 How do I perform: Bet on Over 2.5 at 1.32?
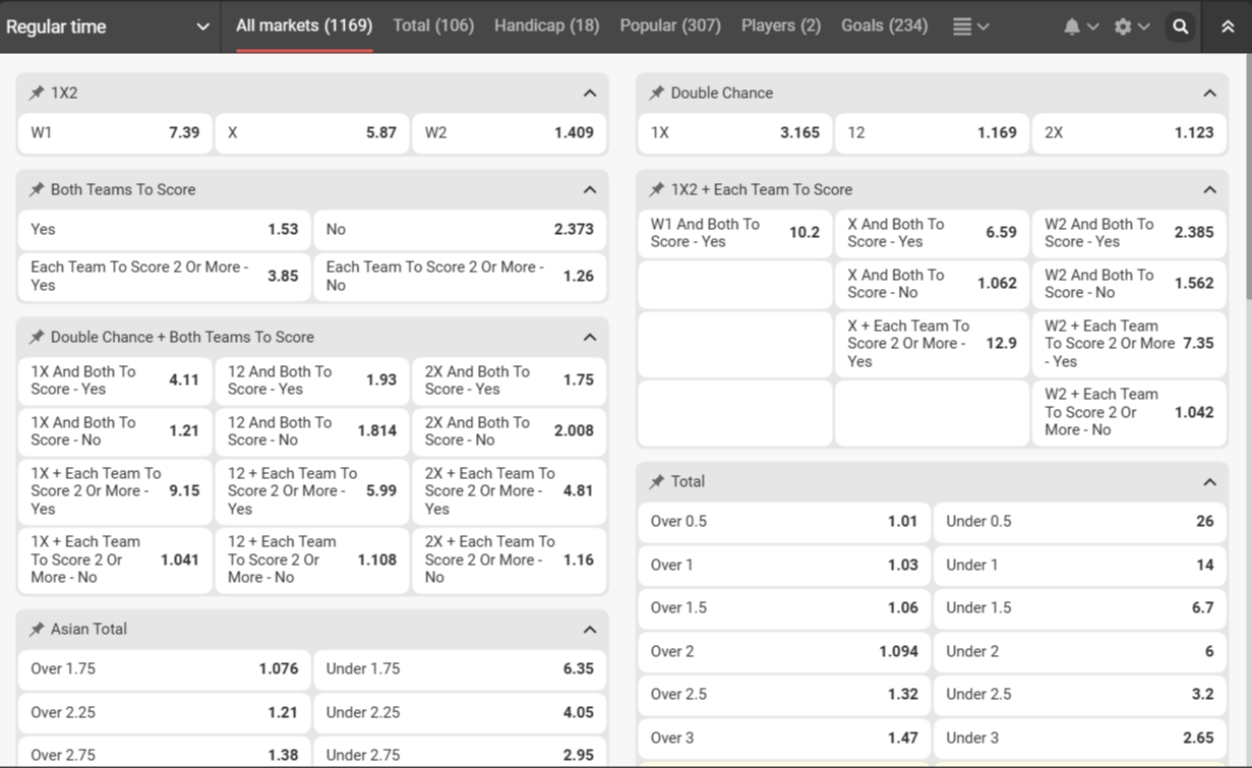tap(784, 694)
